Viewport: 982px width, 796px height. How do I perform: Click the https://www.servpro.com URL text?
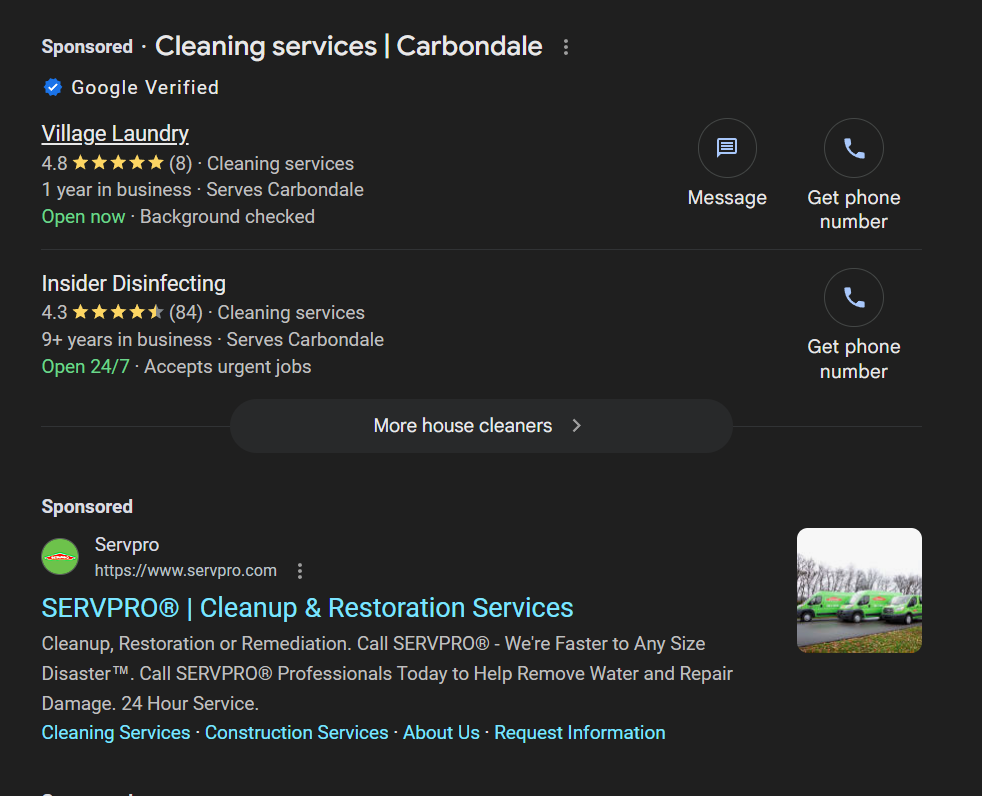(x=185, y=571)
